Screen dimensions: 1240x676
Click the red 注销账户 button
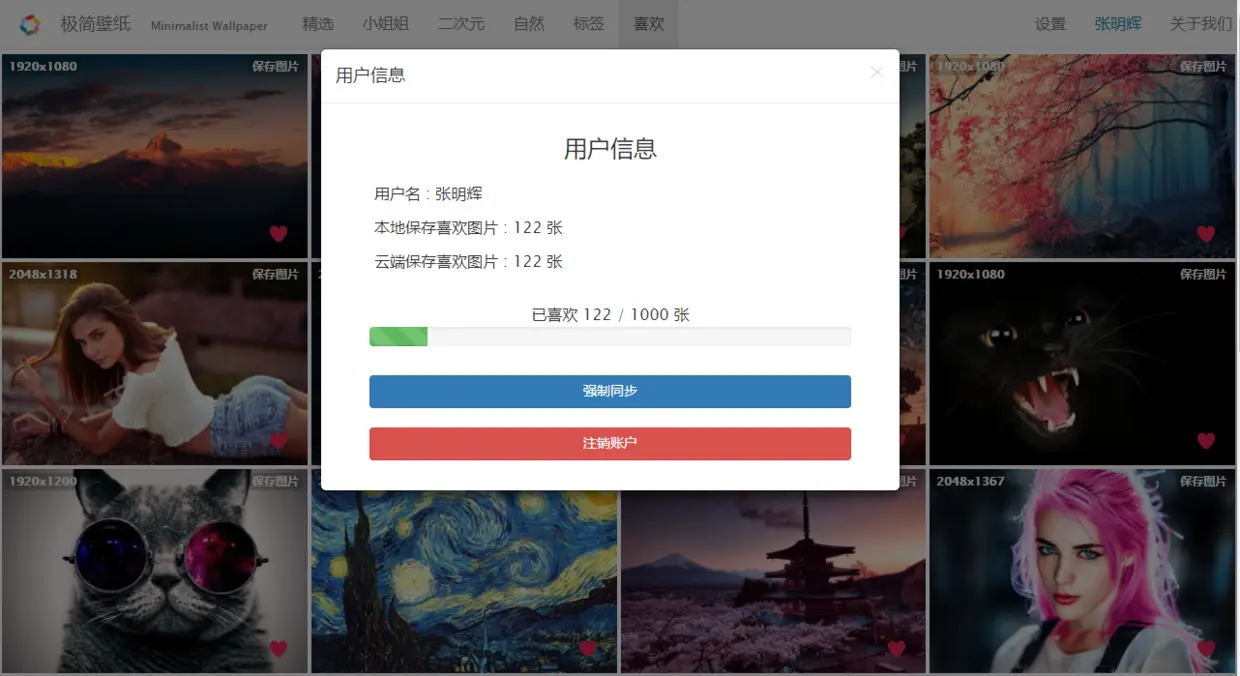[610, 443]
